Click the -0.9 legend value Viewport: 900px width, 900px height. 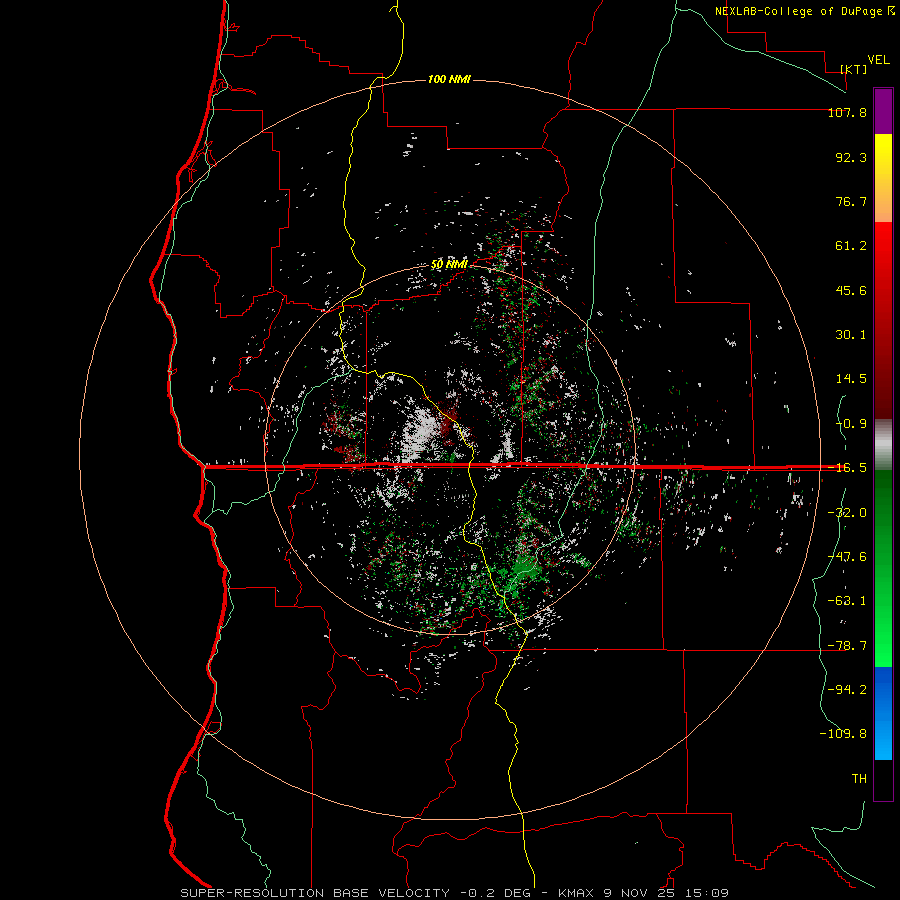coord(851,424)
